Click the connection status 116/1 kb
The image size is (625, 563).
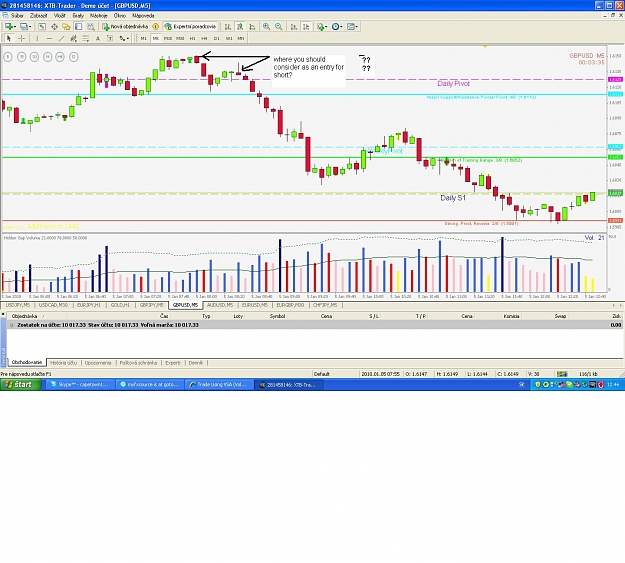[588, 374]
